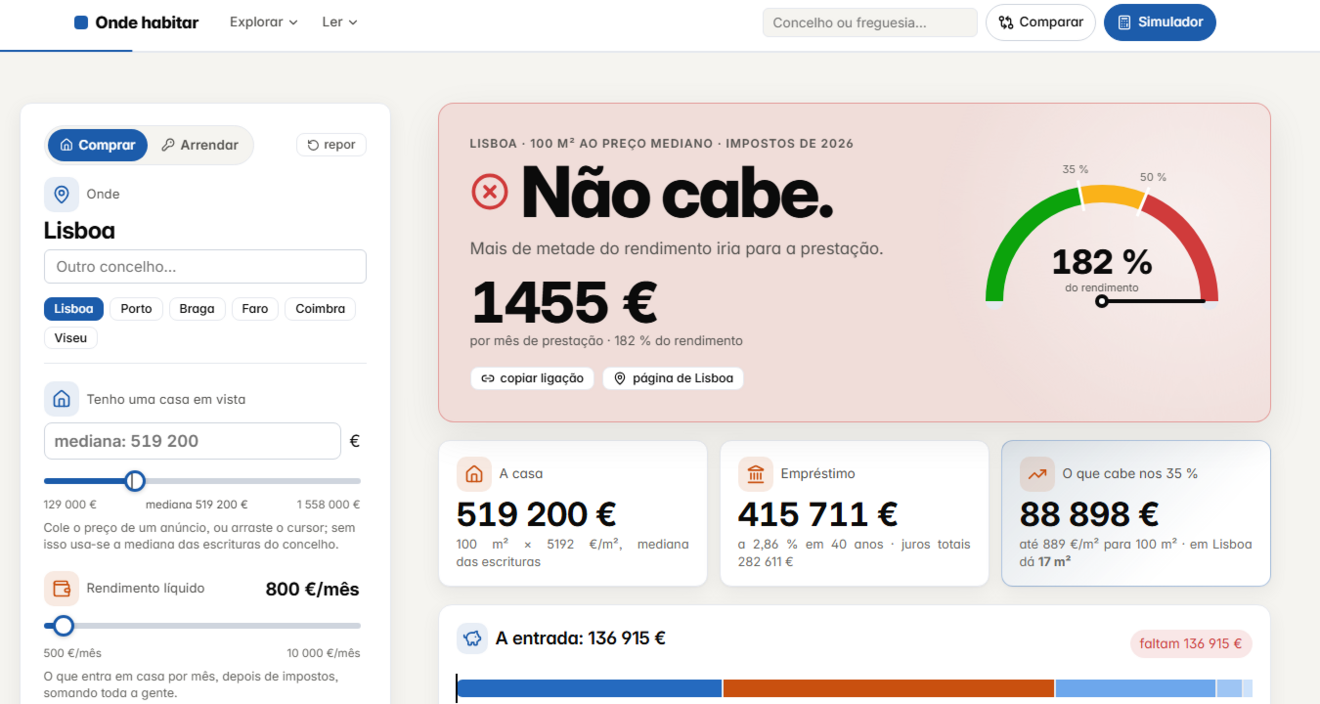Click the 182 % gauge needle knob
1320x704 pixels.
[x=1101, y=301]
